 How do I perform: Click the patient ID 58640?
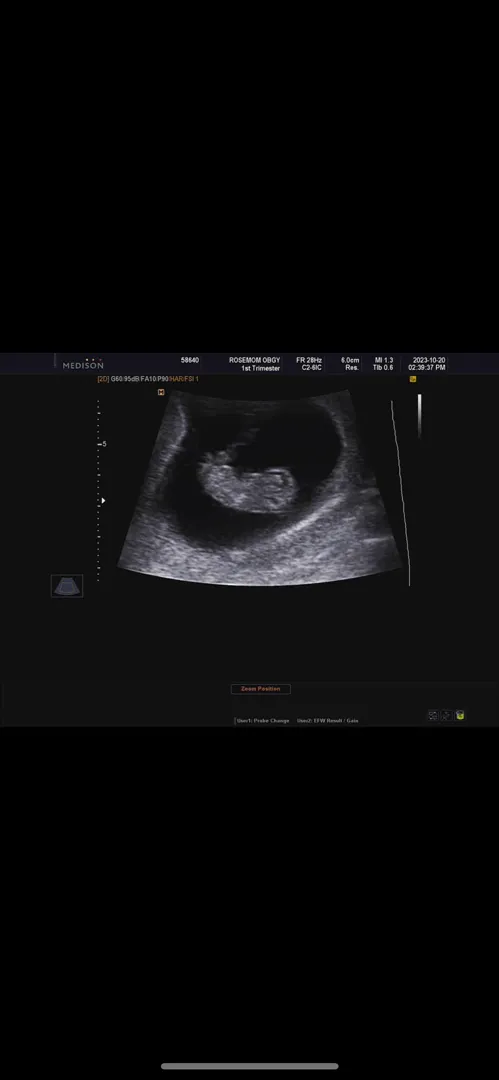pyautogui.click(x=190, y=360)
